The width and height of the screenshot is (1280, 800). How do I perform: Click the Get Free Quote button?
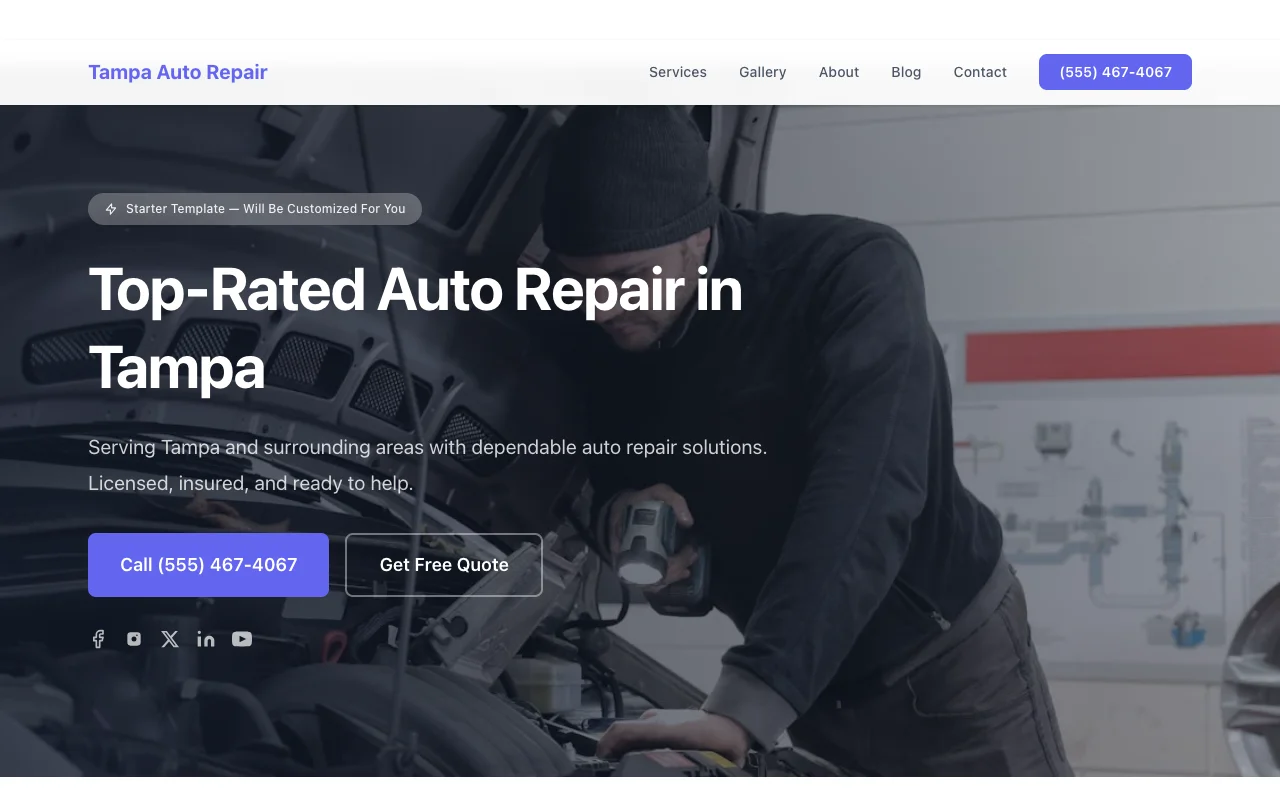[x=444, y=565]
